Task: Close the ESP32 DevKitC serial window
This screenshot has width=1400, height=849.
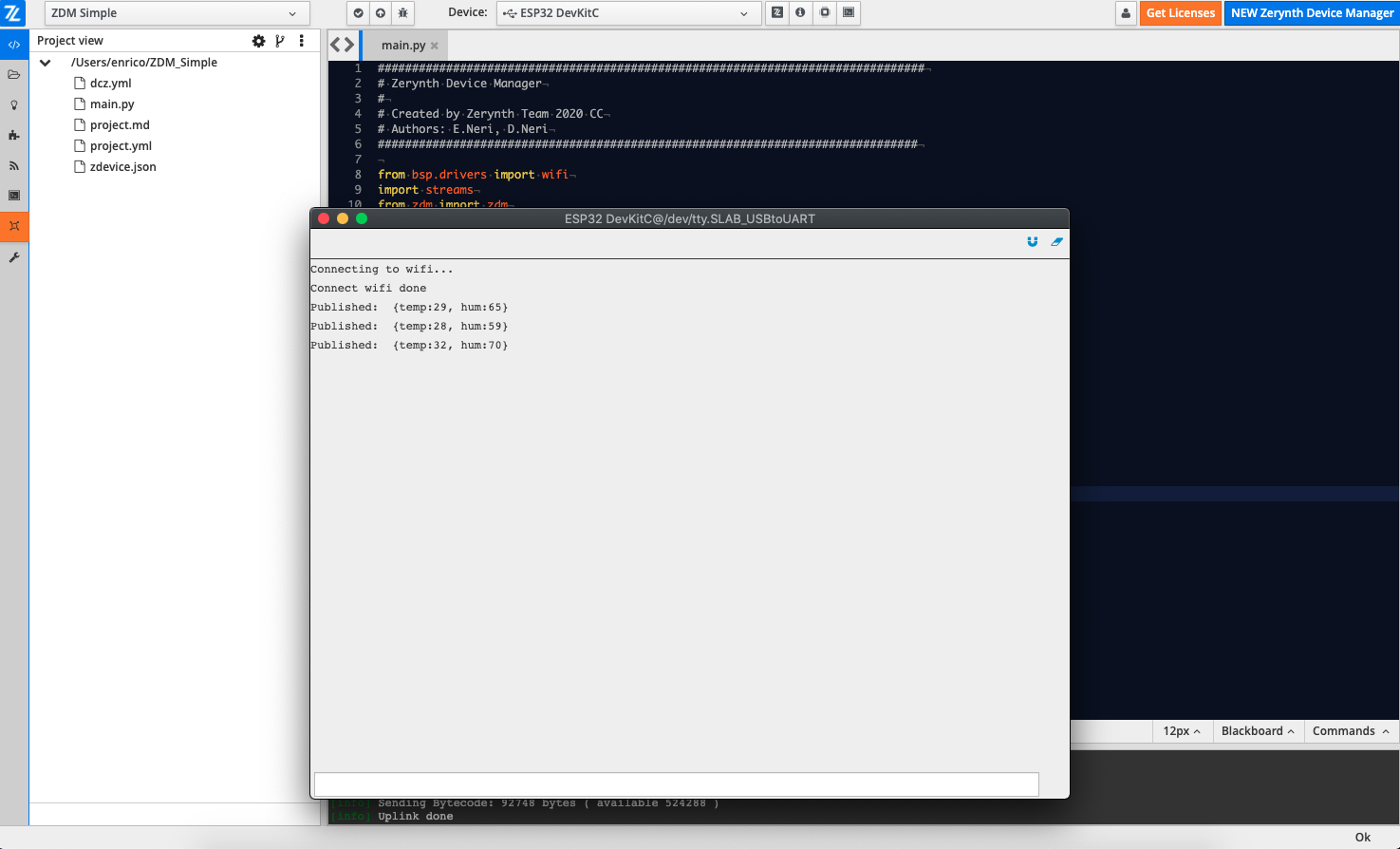Action: click(x=324, y=218)
